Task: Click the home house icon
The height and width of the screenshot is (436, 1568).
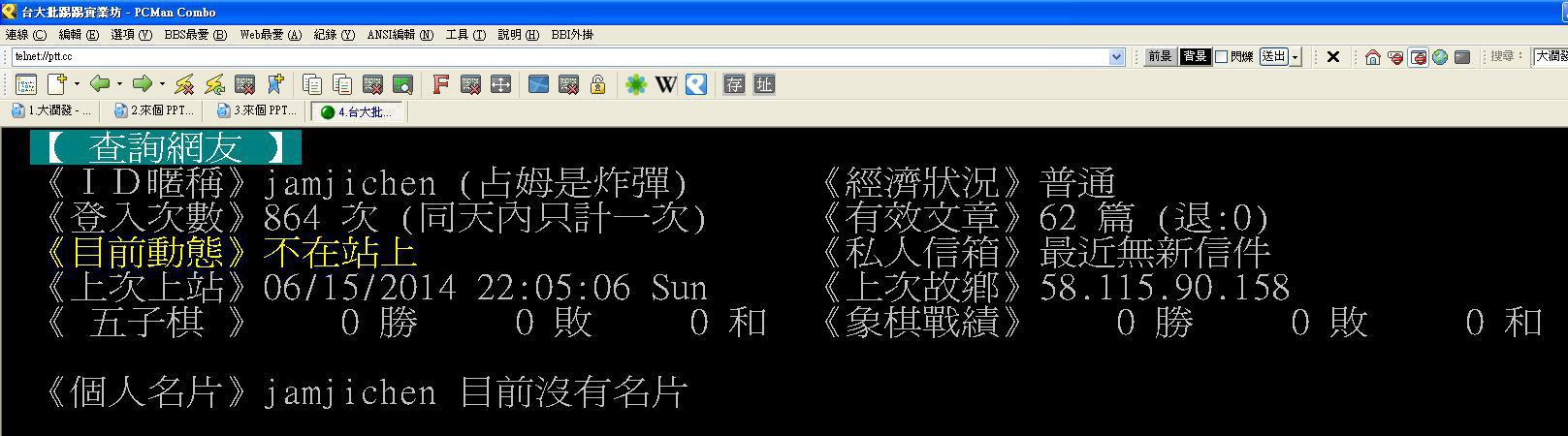Action: [x=1372, y=57]
